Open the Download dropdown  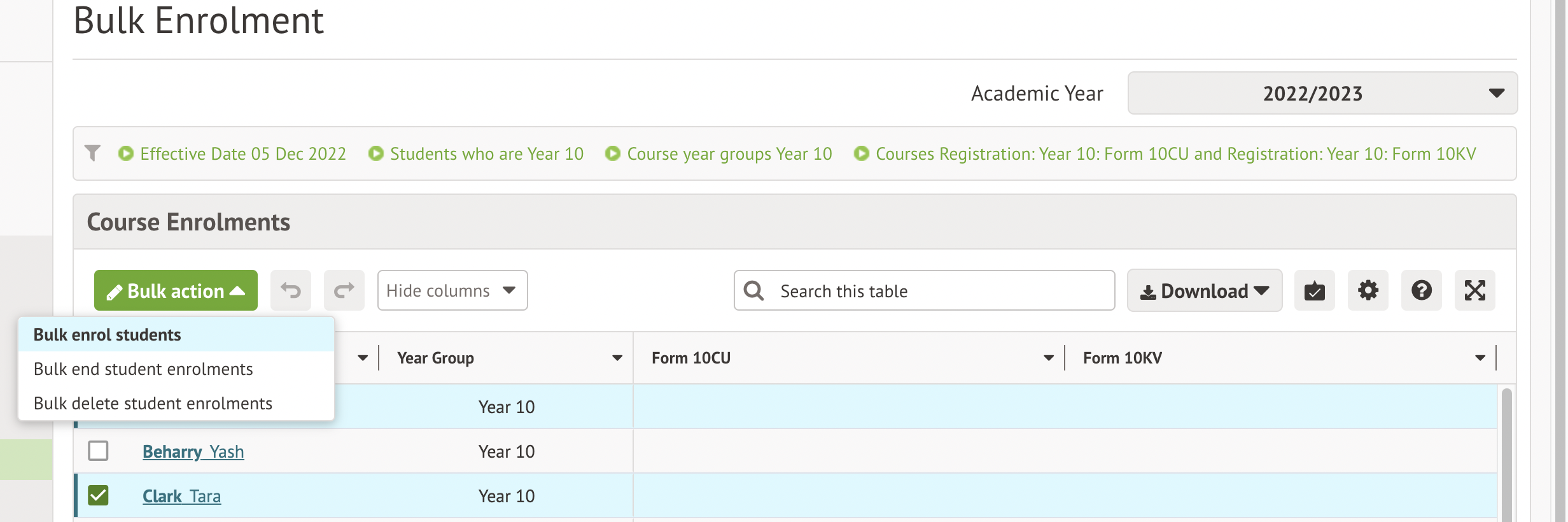(1204, 291)
